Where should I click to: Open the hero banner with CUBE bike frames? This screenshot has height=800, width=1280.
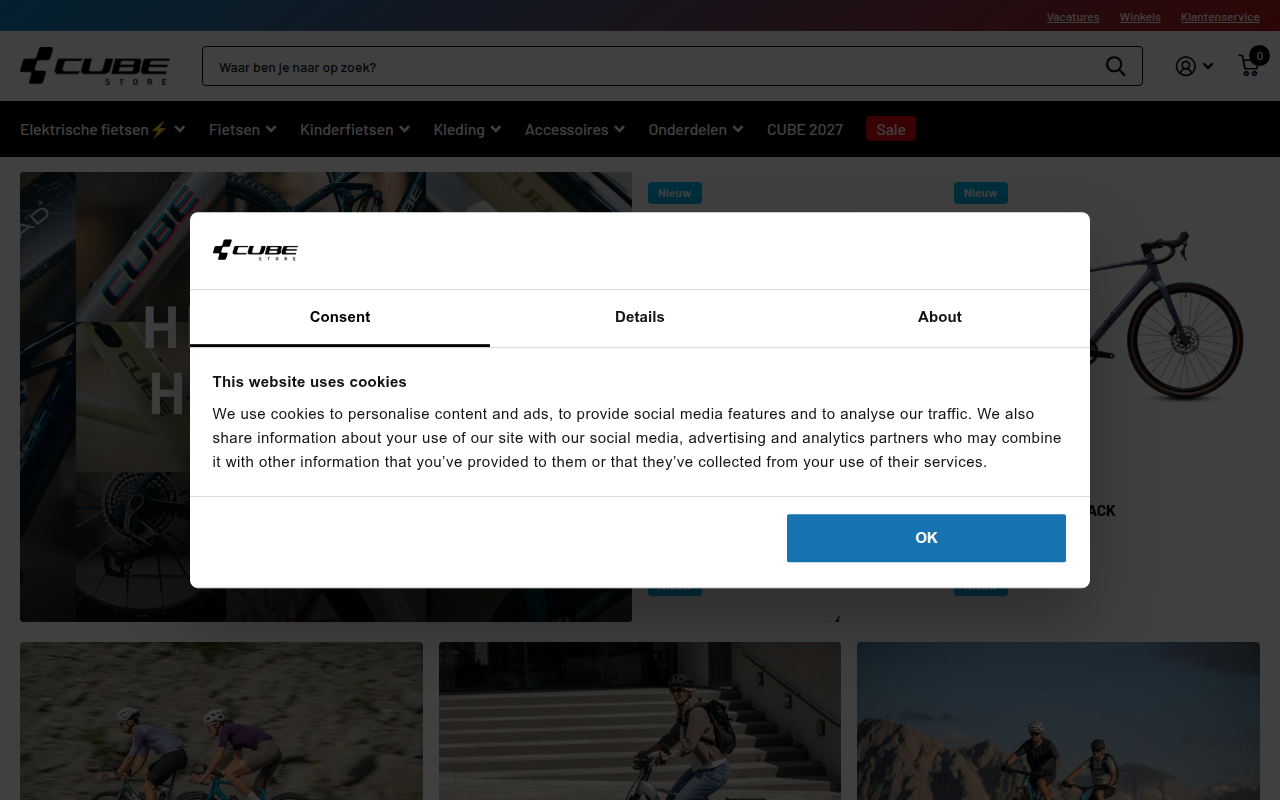coord(326,397)
